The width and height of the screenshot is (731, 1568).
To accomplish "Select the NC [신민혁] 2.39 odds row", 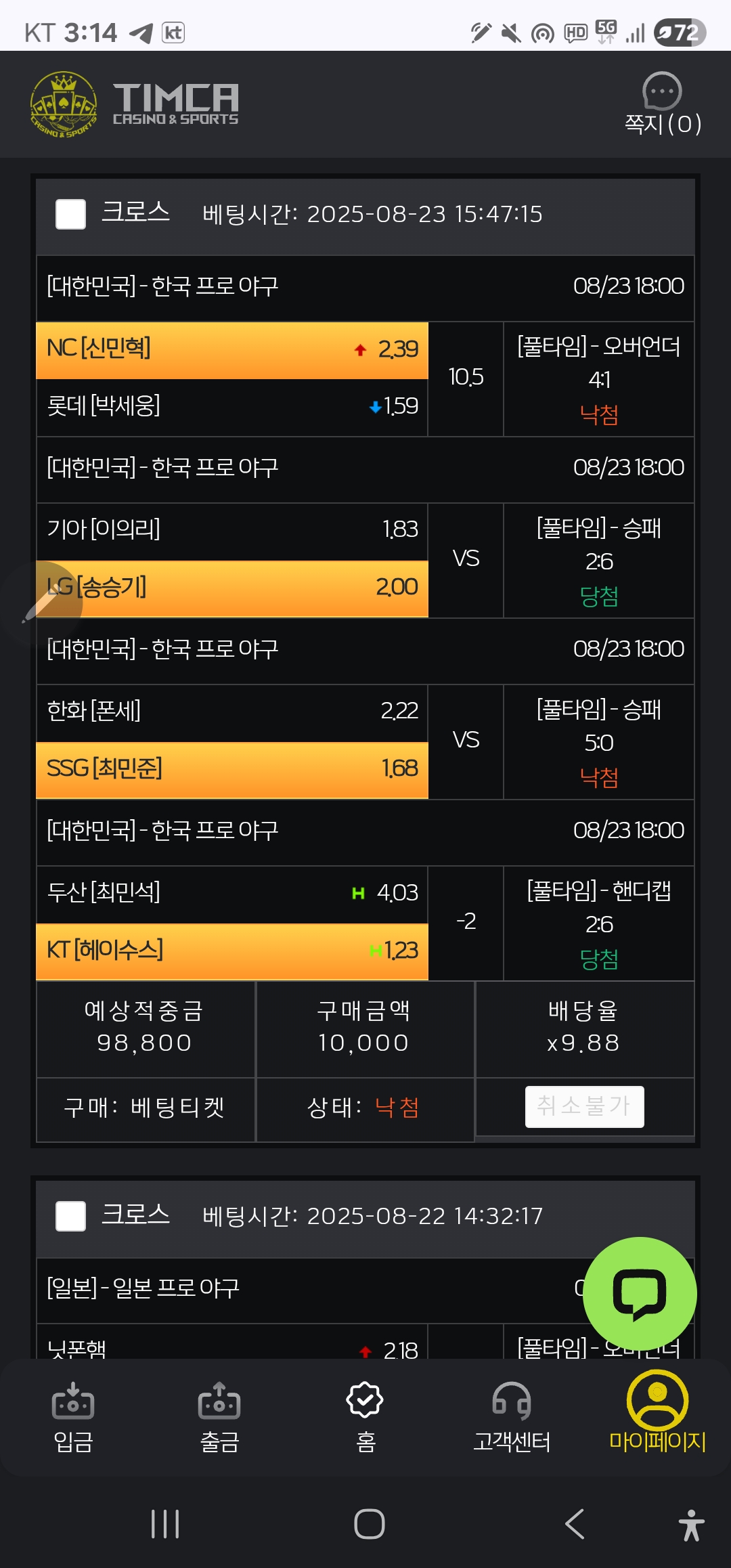I will click(232, 350).
